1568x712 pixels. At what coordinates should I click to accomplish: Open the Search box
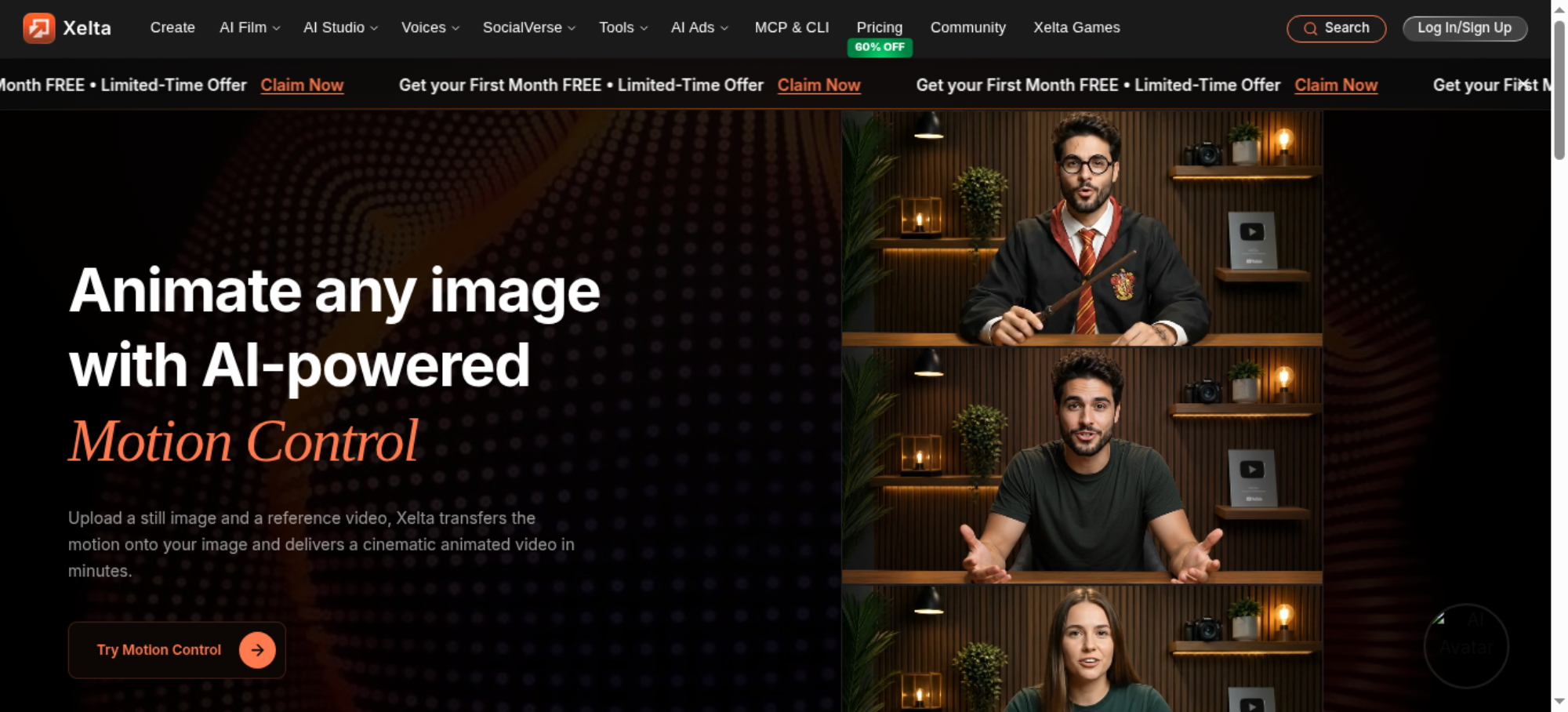[x=1337, y=28]
